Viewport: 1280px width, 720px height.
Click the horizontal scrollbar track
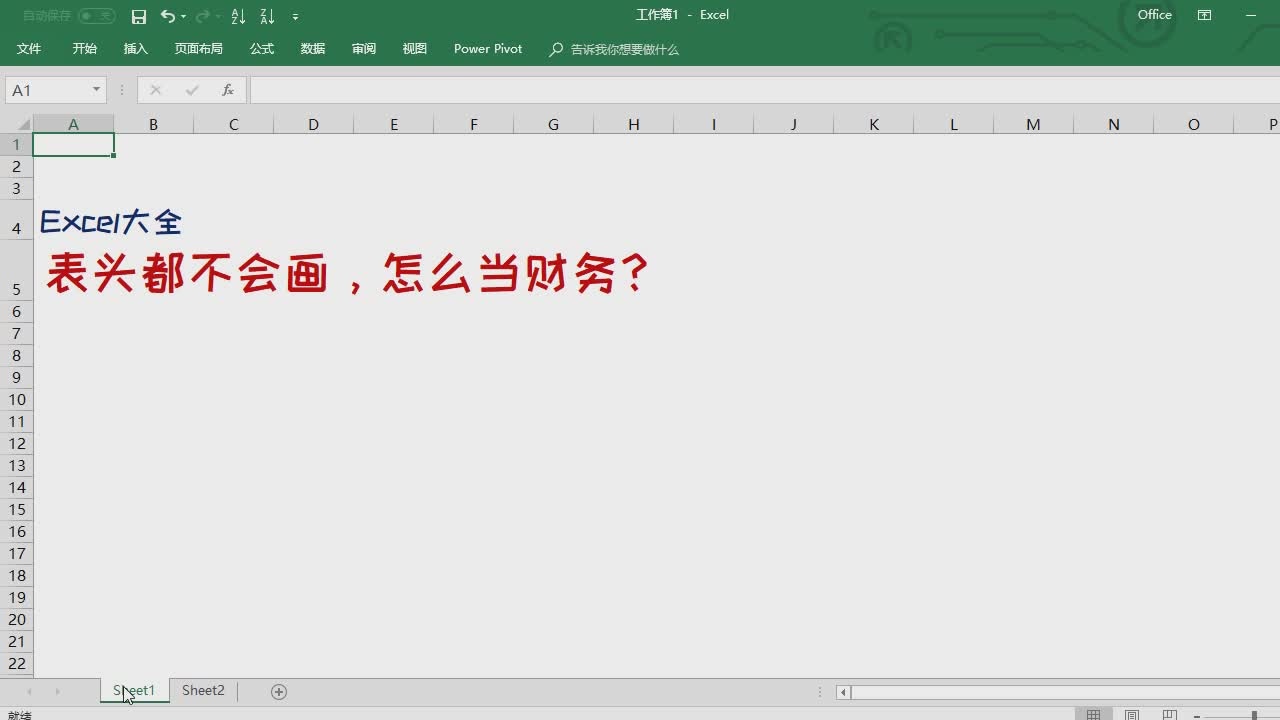point(1065,691)
